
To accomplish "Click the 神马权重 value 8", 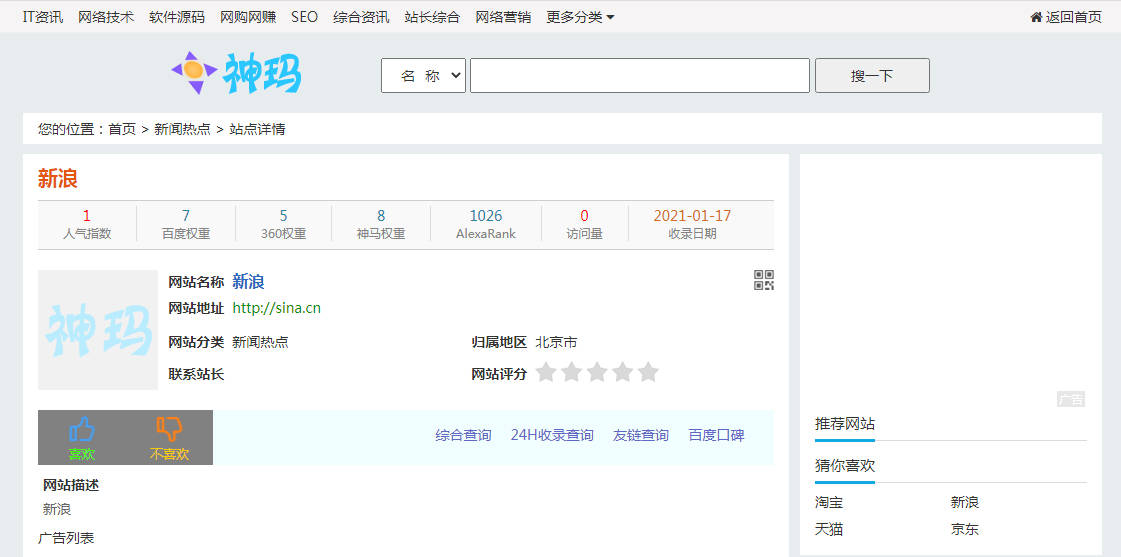I will pos(381,216).
